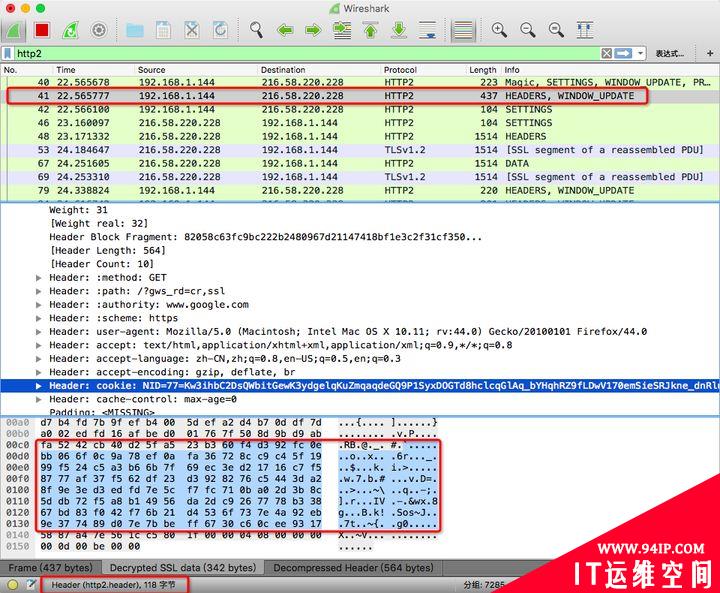Go forward to next packet arrow

coord(313,31)
